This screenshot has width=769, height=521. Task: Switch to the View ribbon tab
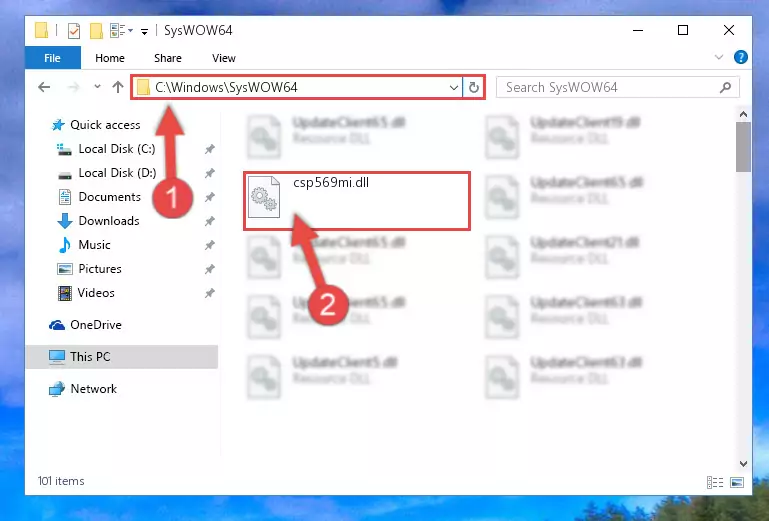224,58
